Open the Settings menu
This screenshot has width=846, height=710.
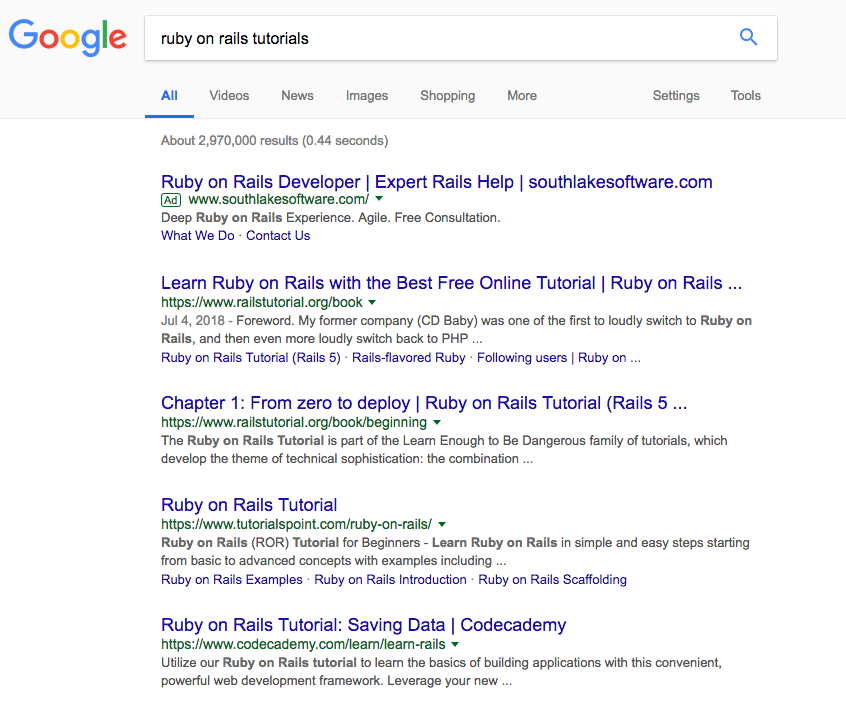pyautogui.click(x=676, y=95)
